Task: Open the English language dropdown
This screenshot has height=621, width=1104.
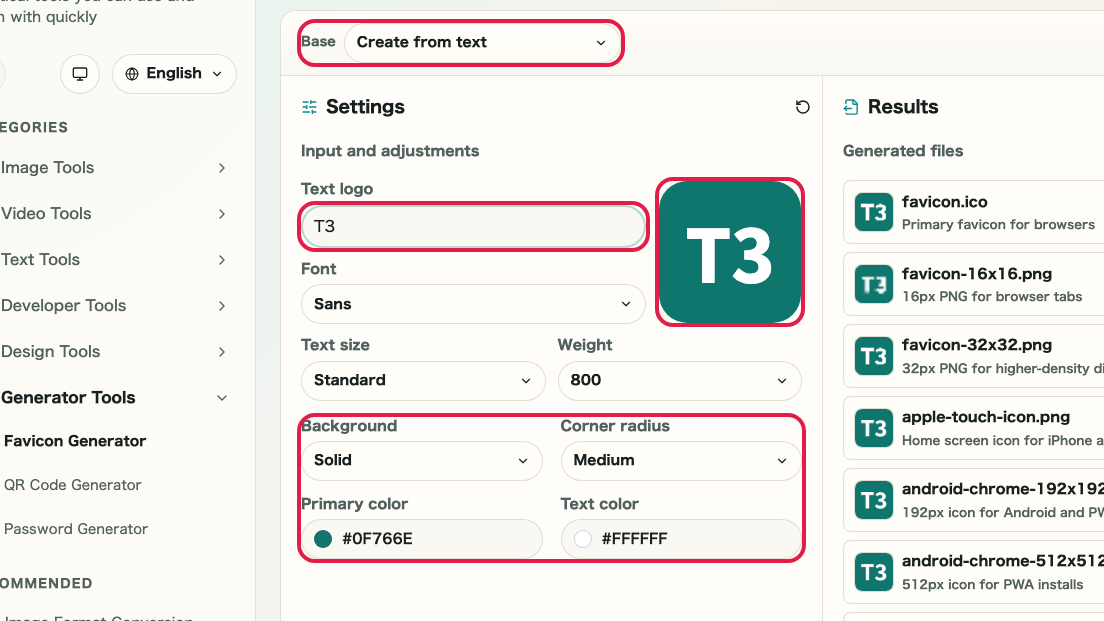Action: tap(175, 74)
